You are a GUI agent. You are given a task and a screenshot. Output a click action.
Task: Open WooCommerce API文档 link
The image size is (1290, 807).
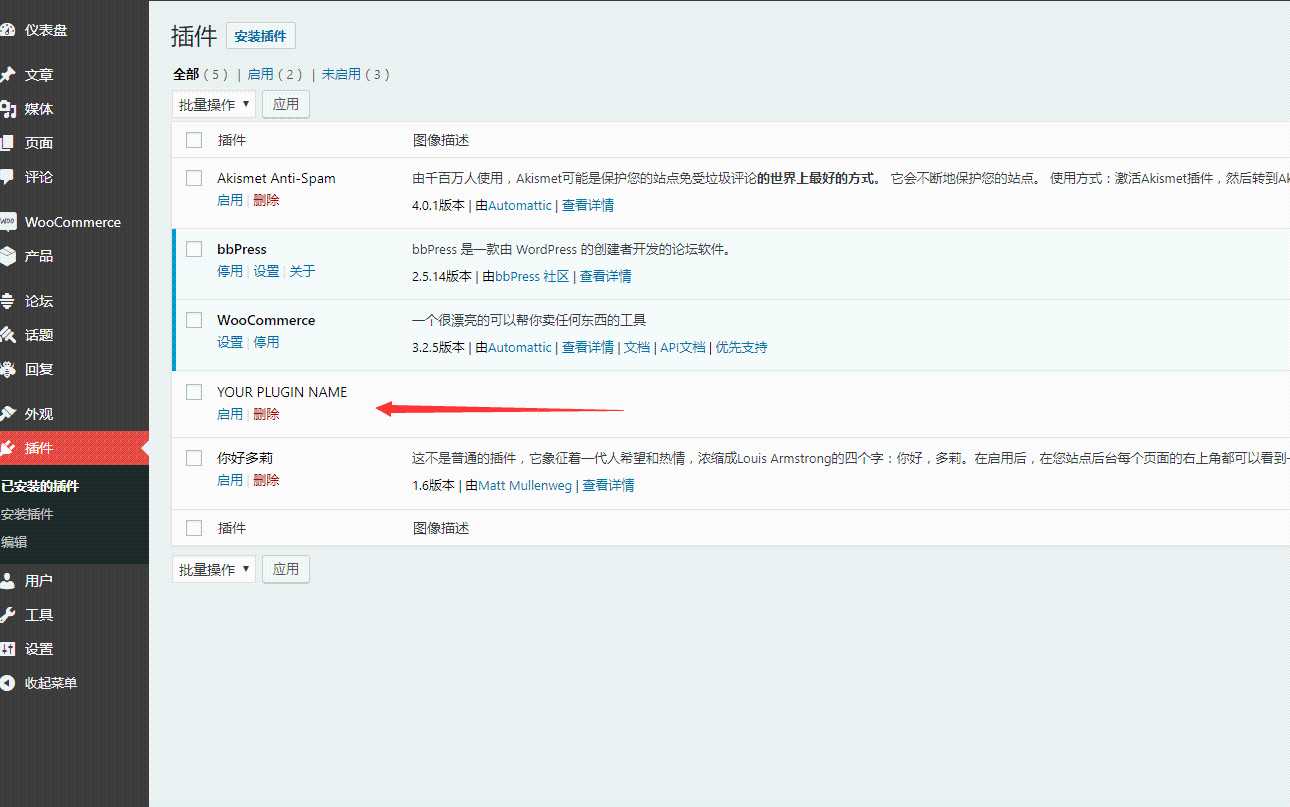[683, 347]
